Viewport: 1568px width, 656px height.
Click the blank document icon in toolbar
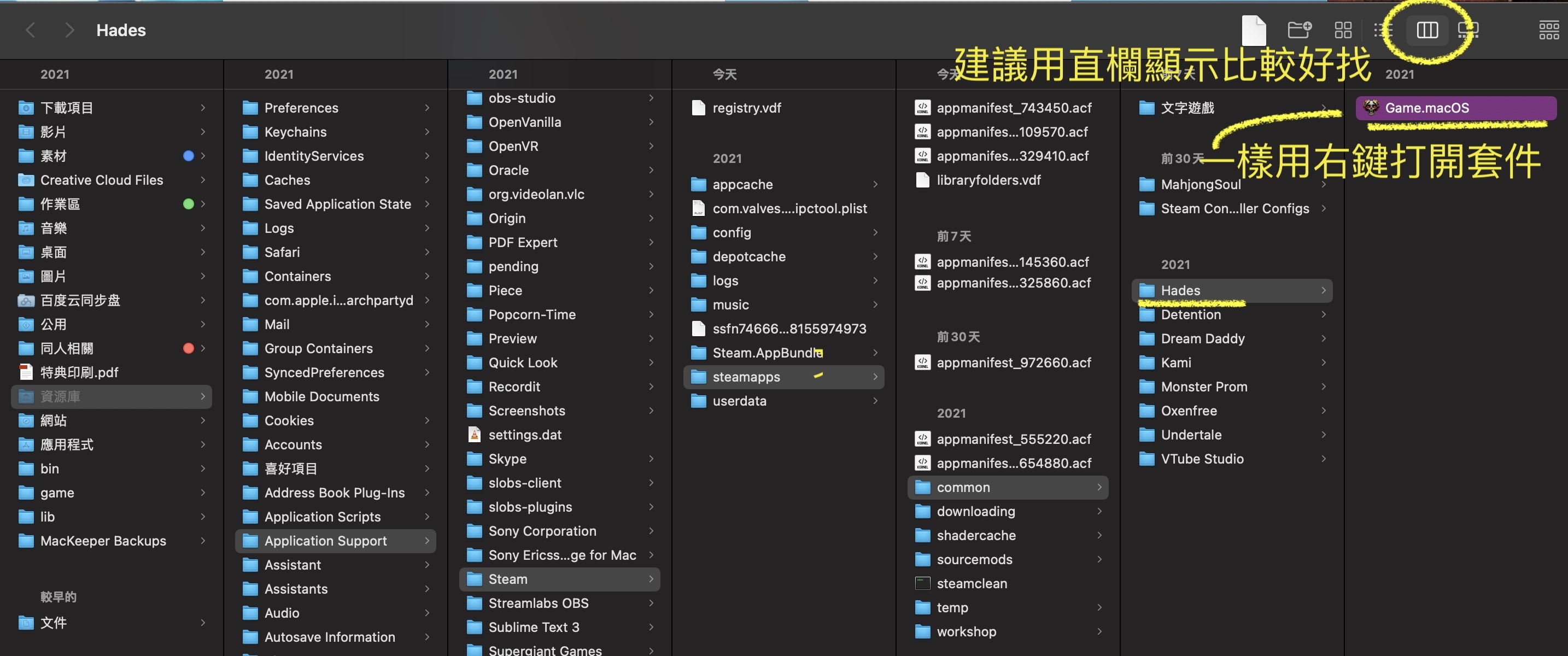1254,30
